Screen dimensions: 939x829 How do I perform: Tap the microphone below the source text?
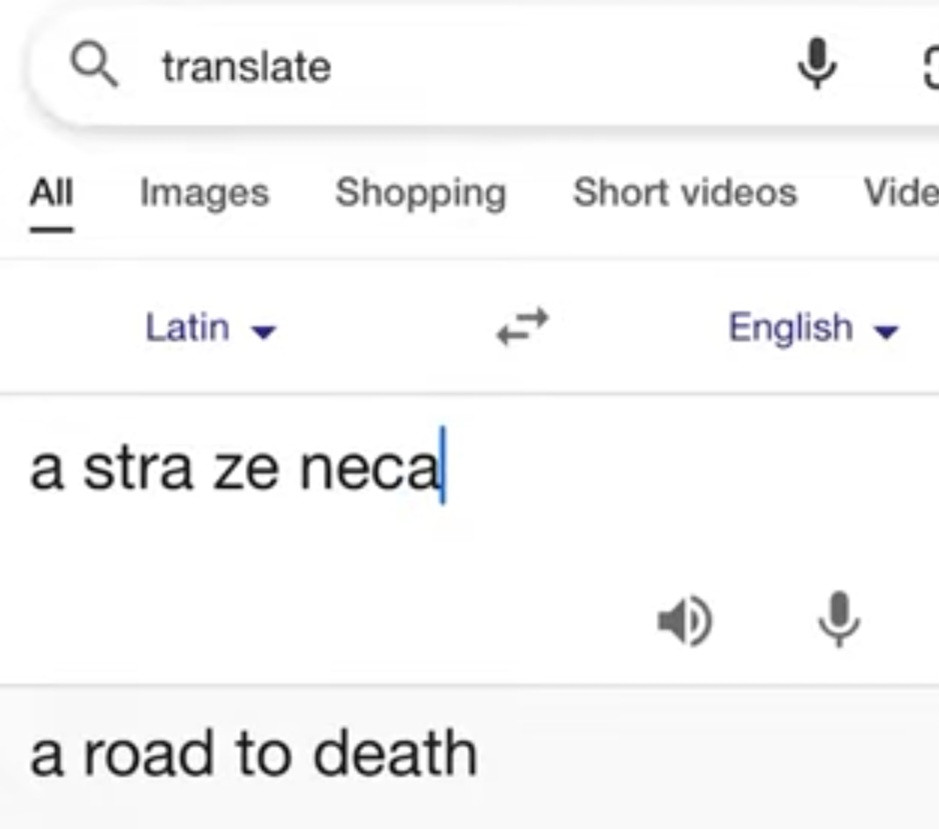(838, 619)
